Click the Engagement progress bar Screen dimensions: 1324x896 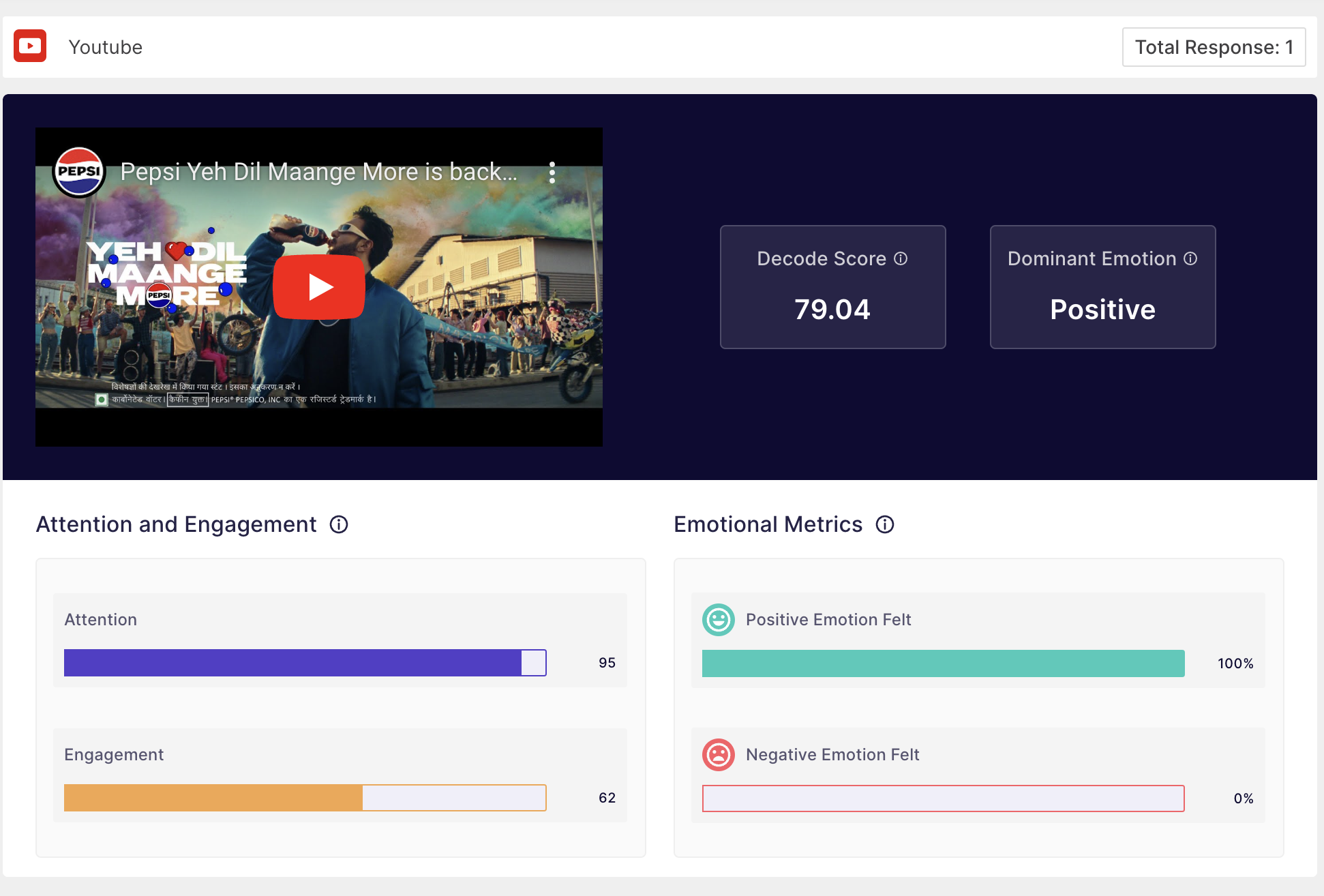click(x=305, y=798)
